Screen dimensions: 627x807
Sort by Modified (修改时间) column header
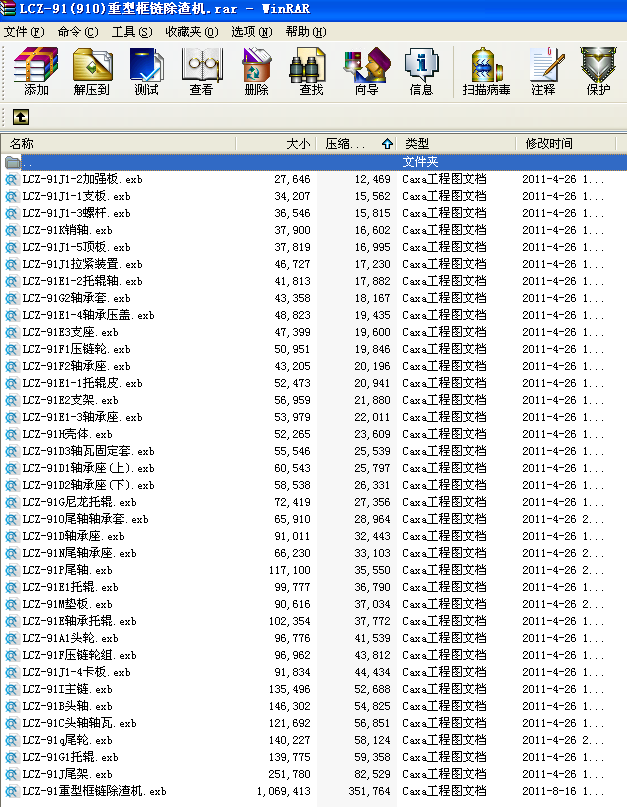click(566, 144)
